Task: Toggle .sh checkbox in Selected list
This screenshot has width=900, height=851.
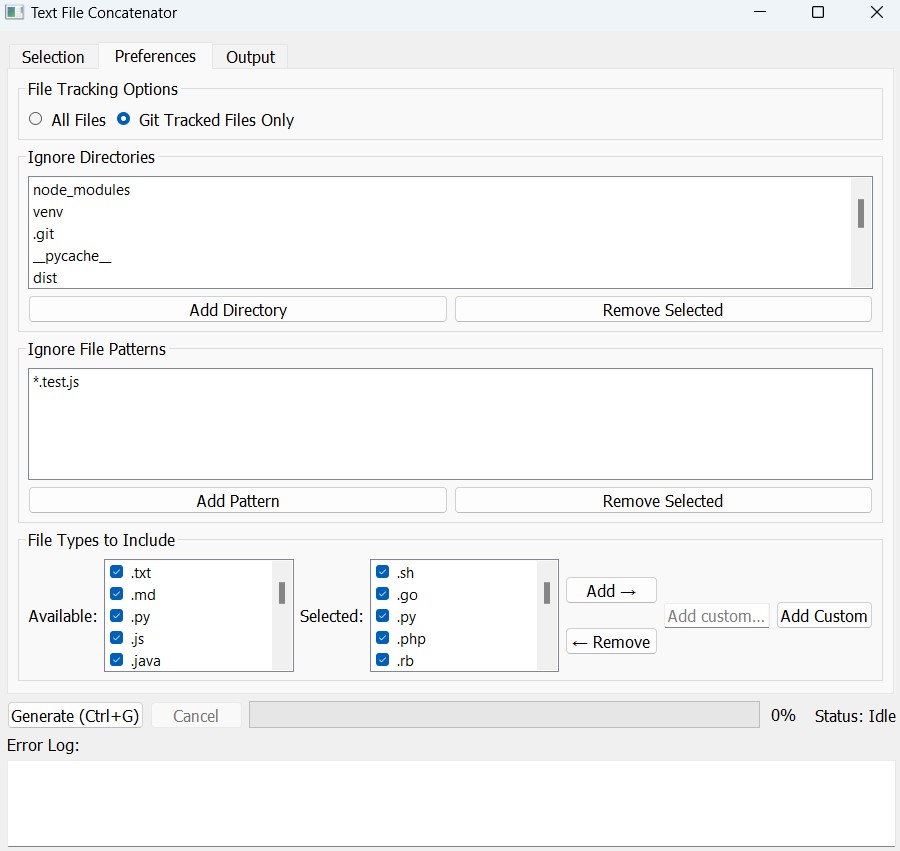Action: pyautogui.click(x=382, y=572)
